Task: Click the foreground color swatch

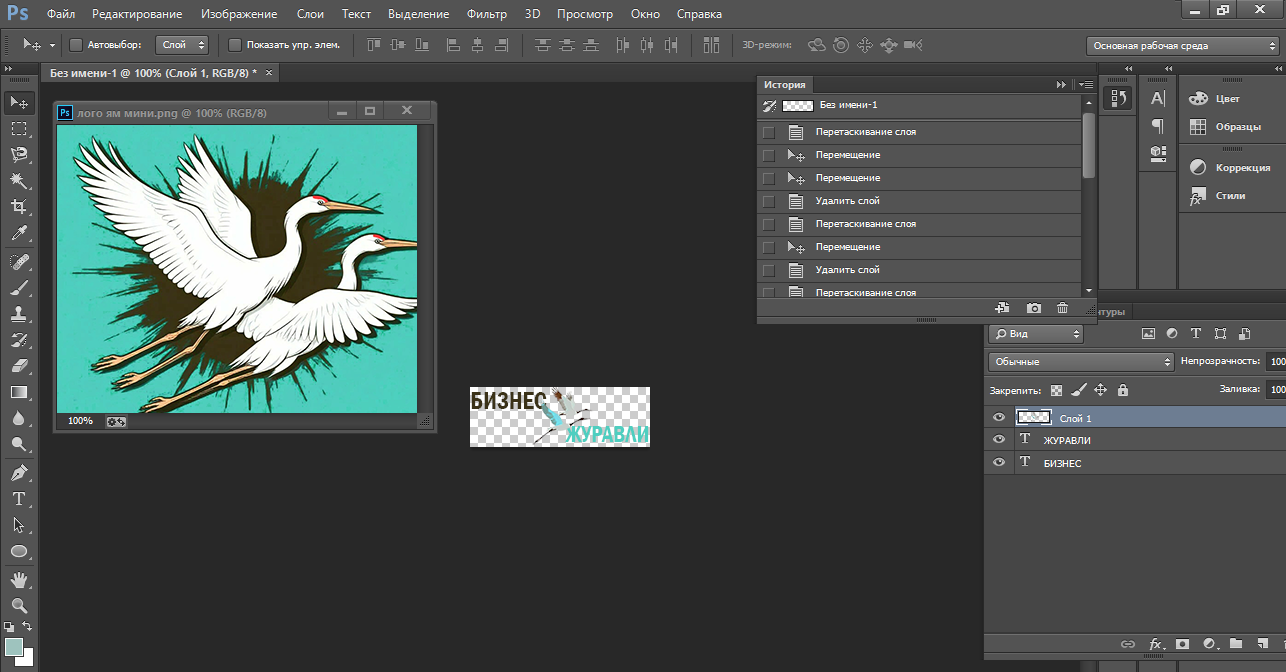Action: coord(14,648)
